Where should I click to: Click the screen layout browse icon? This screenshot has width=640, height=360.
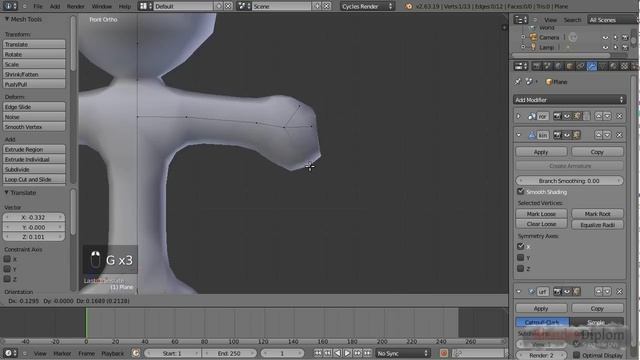(144, 6)
